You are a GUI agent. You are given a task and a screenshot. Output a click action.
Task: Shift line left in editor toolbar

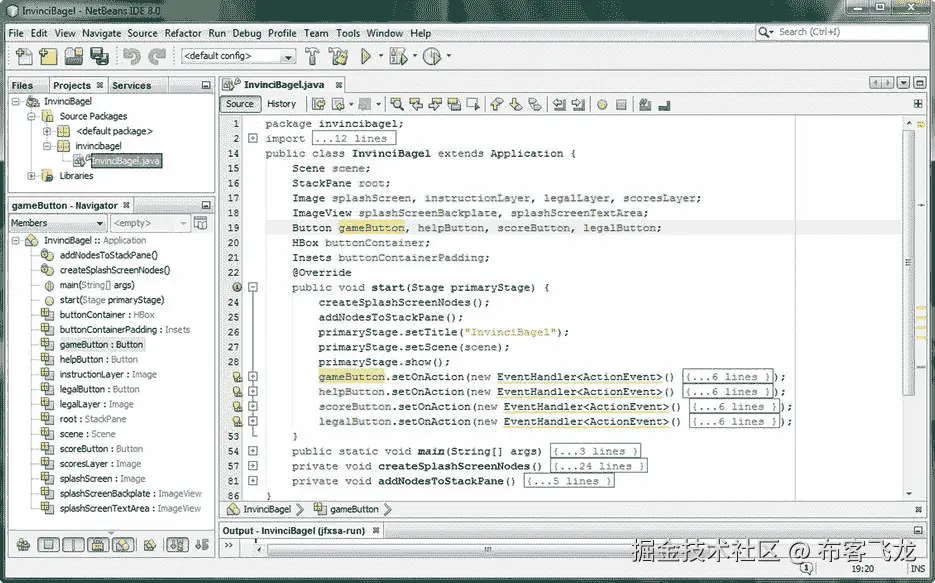[559, 105]
